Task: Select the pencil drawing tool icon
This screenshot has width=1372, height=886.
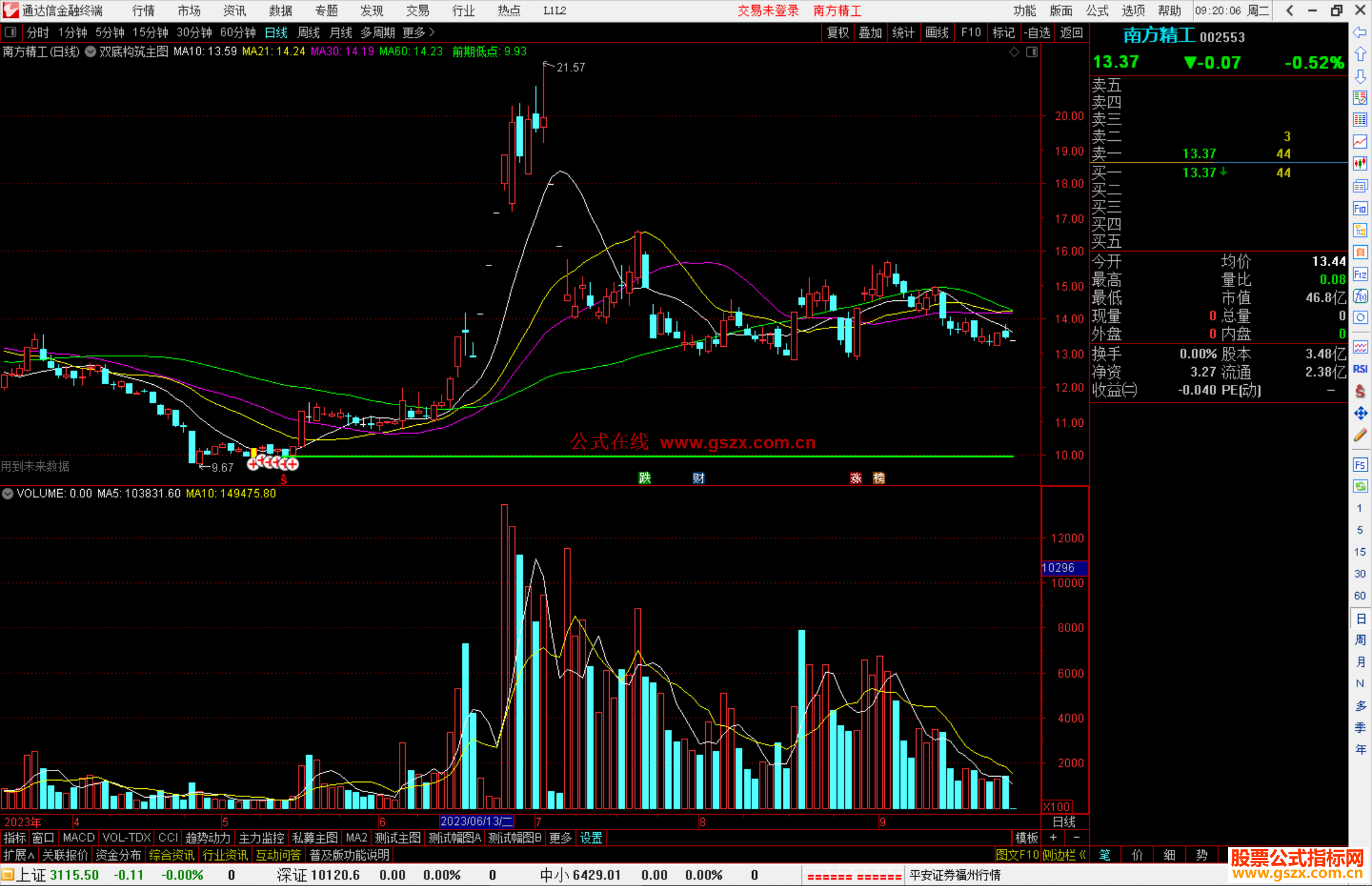Action: 1360,435
